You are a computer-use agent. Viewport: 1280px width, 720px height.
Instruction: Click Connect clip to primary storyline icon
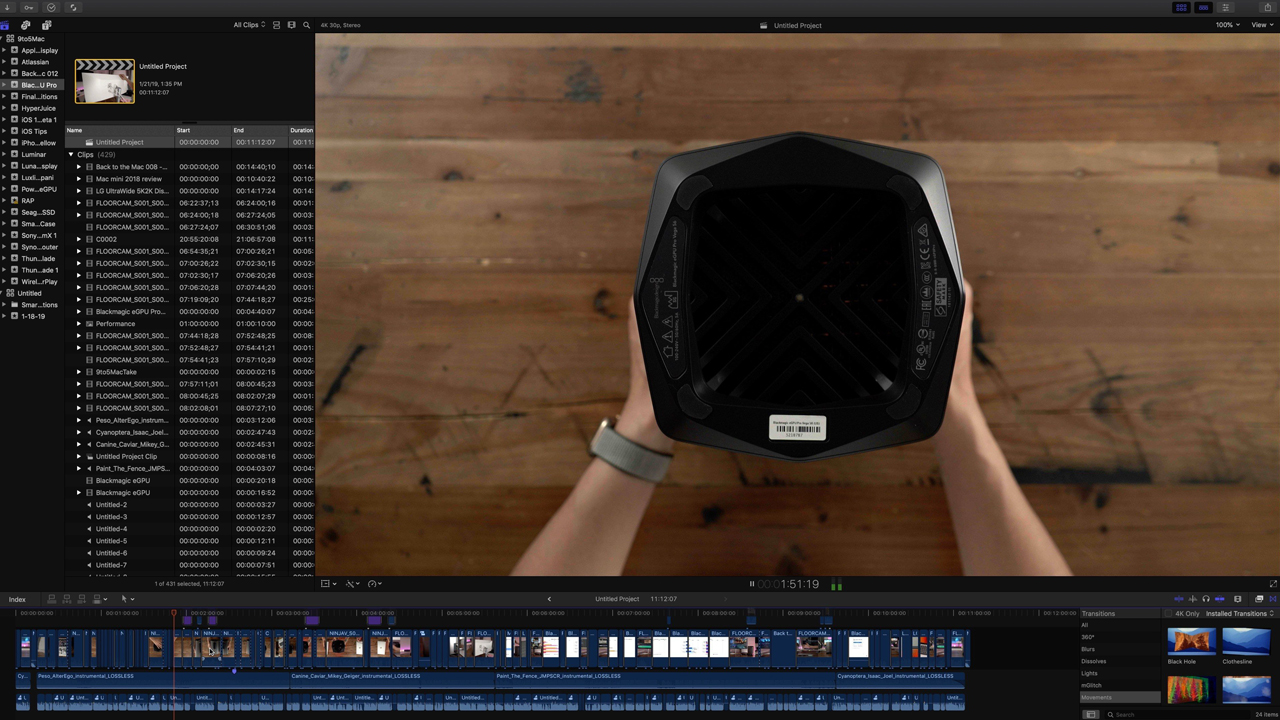click(54, 599)
